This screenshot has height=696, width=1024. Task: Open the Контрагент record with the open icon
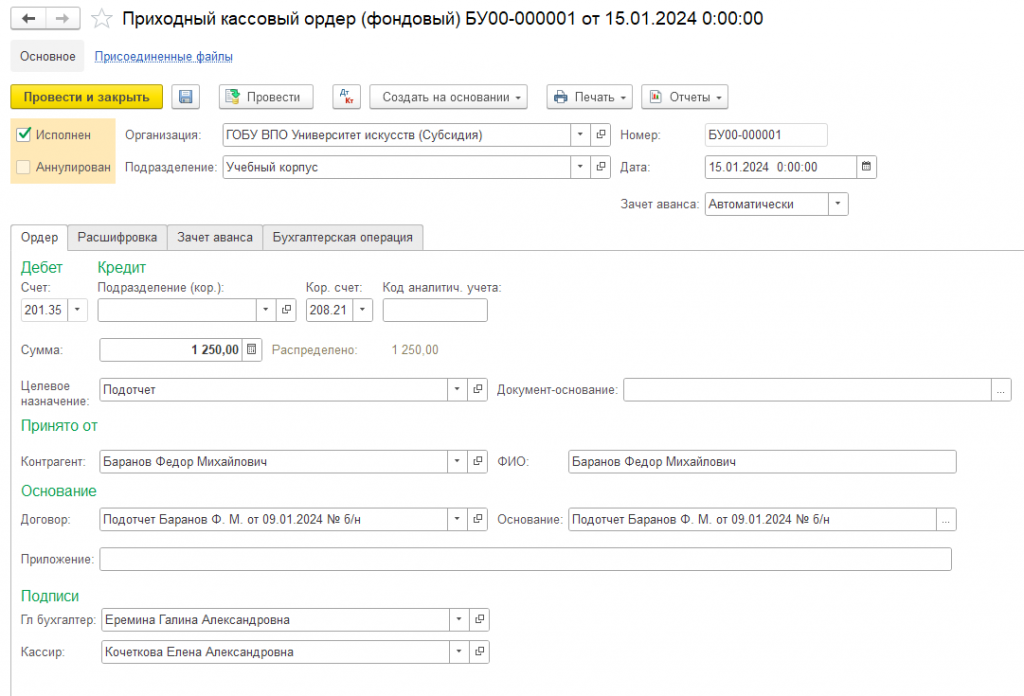pos(478,462)
